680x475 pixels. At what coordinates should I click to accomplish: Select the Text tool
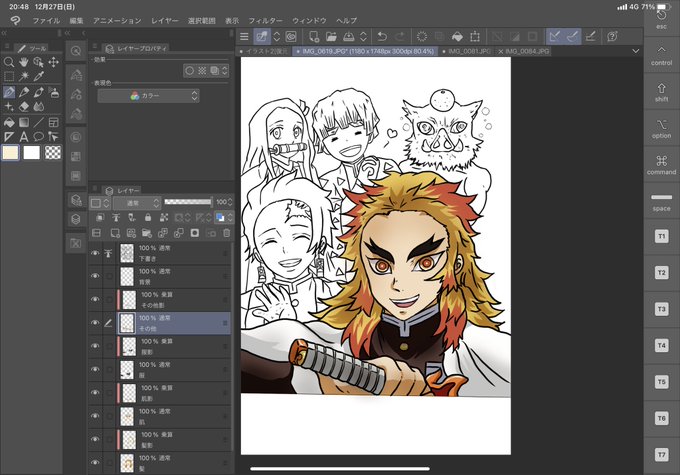click(24, 137)
